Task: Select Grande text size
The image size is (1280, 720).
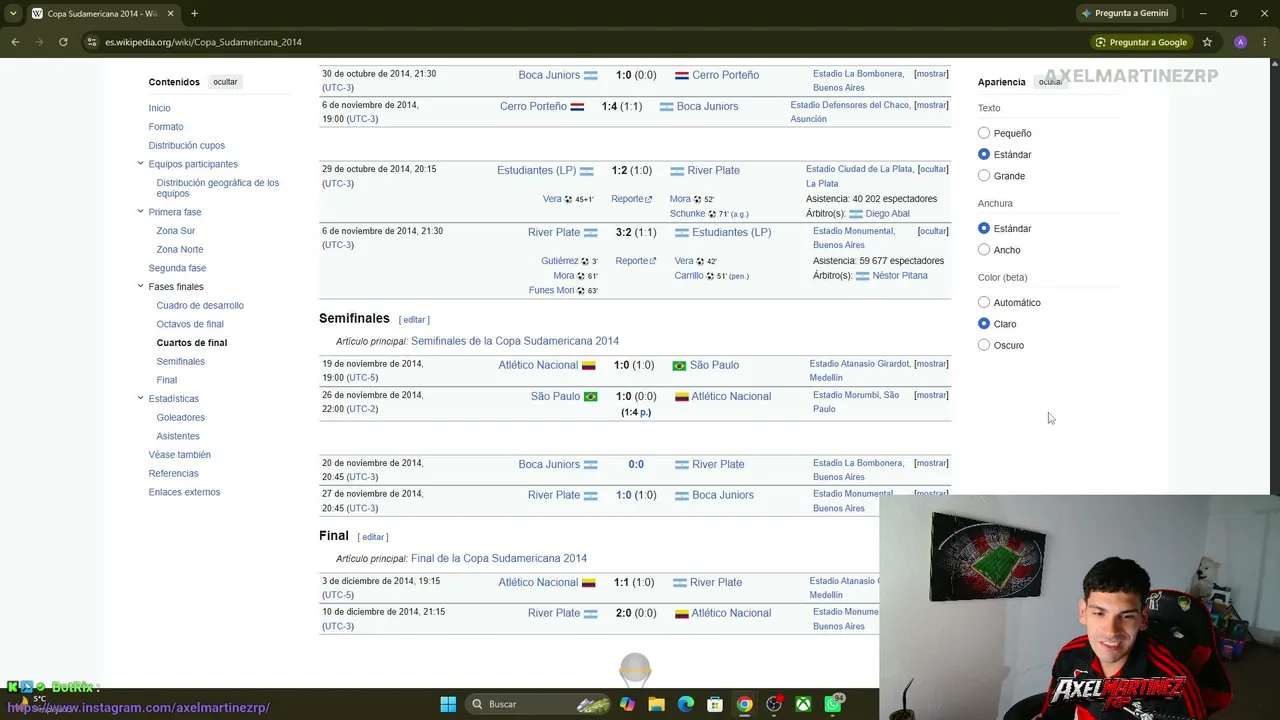Action: 984,176
